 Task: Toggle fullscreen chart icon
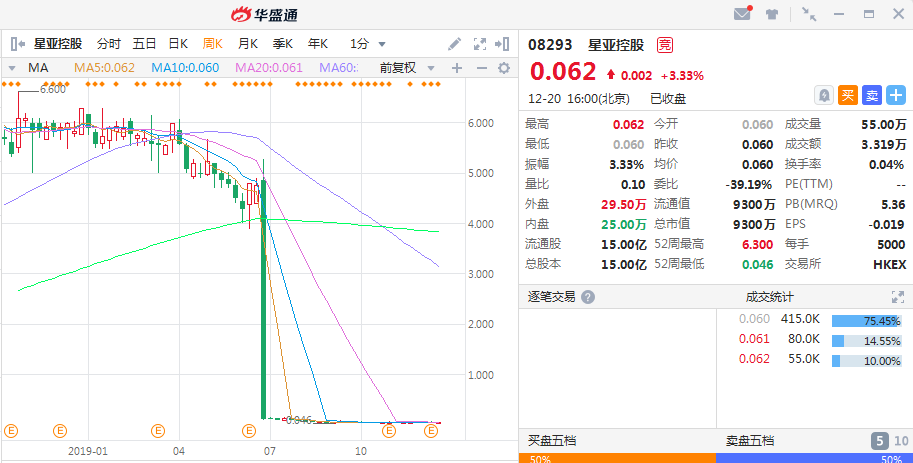[480, 44]
